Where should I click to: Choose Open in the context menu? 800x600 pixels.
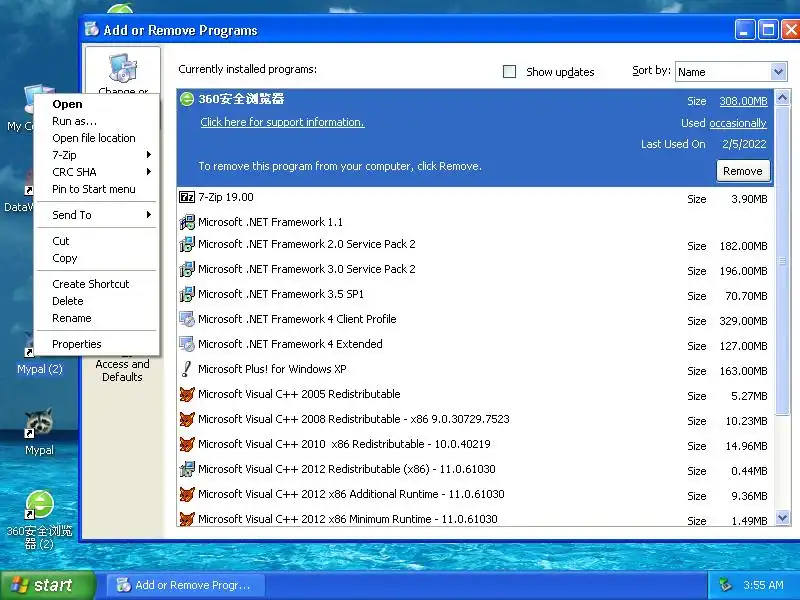pos(96,104)
